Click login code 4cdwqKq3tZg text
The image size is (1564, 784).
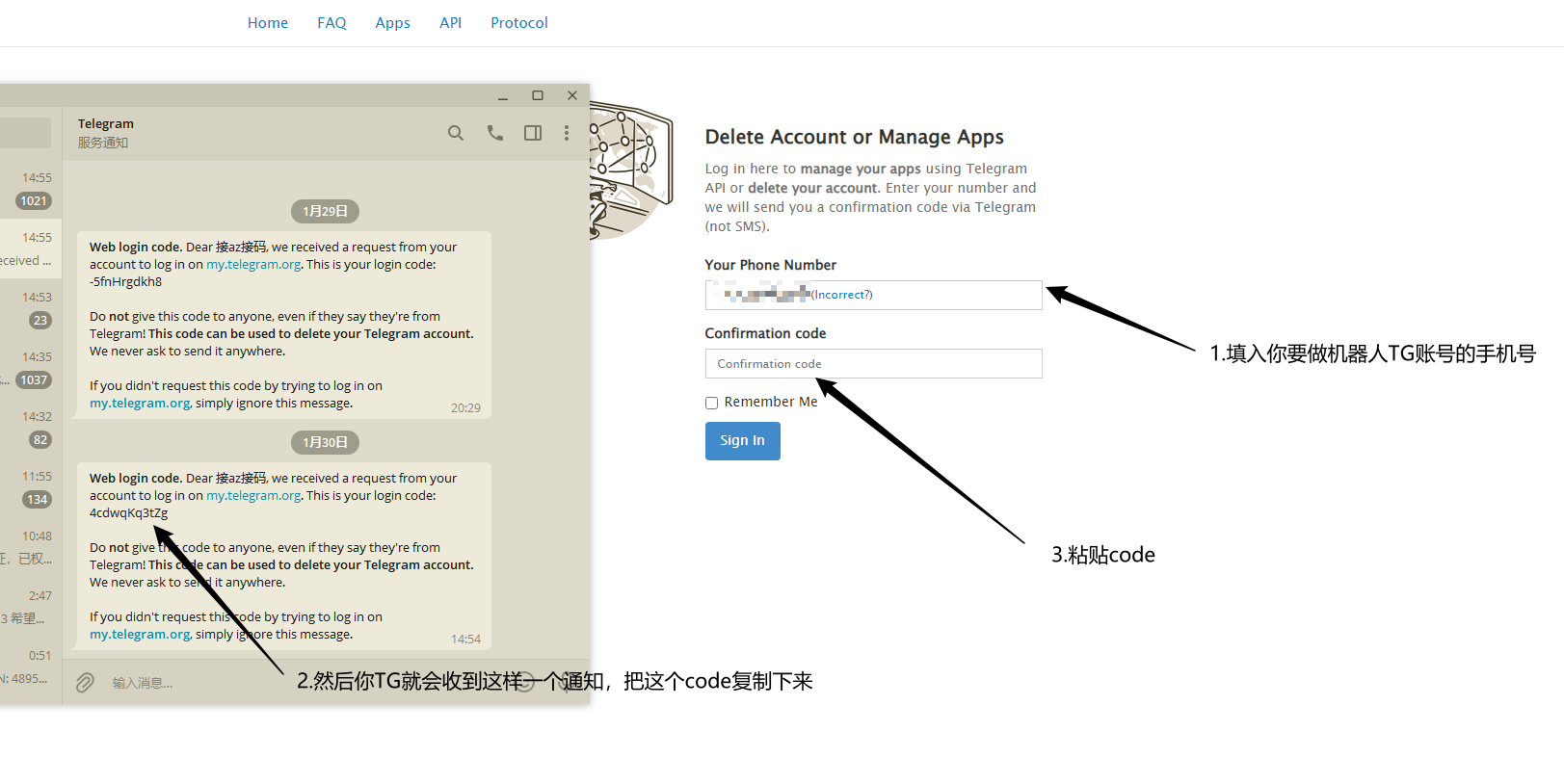128,513
